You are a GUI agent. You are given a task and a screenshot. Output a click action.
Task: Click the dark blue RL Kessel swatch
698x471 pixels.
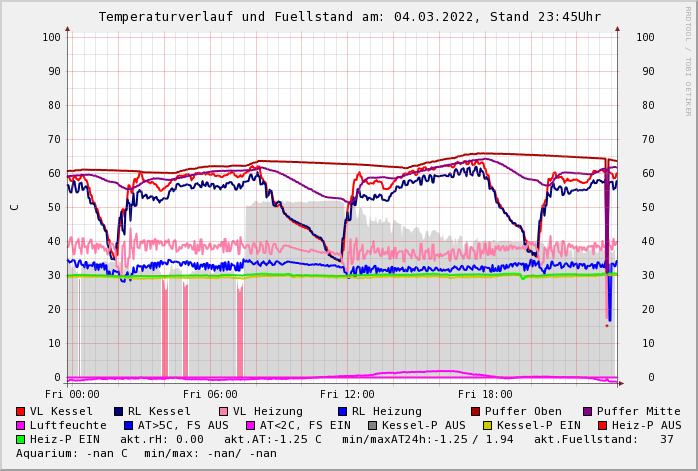point(118,411)
